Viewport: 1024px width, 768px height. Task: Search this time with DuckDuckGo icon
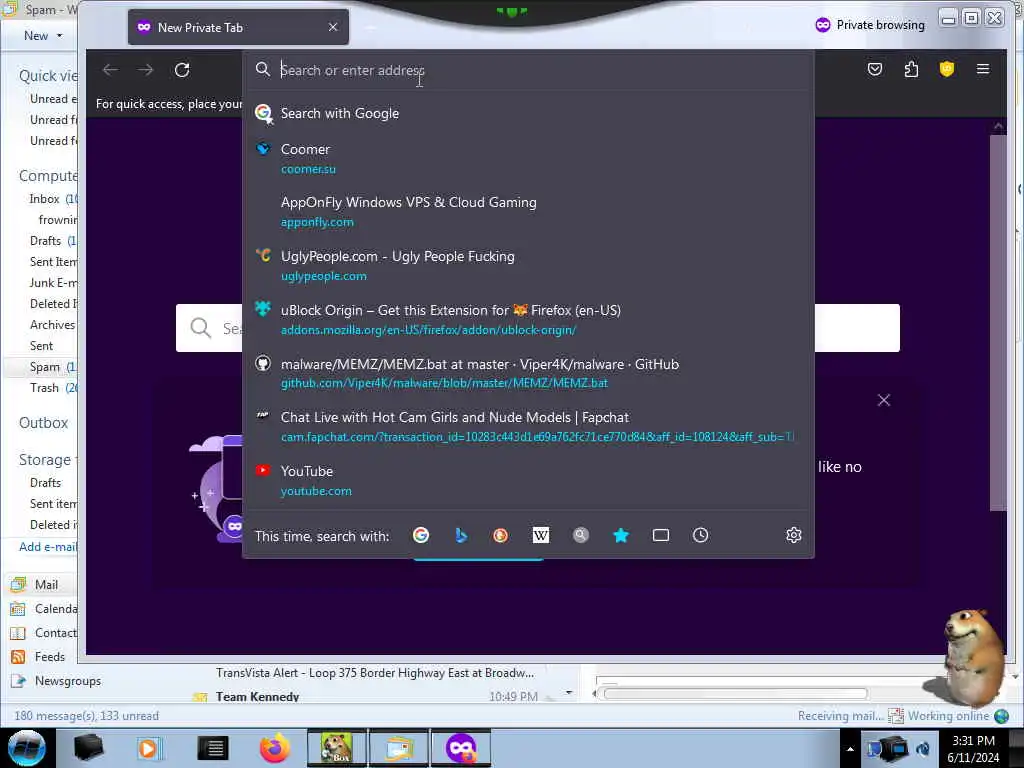coord(501,536)
